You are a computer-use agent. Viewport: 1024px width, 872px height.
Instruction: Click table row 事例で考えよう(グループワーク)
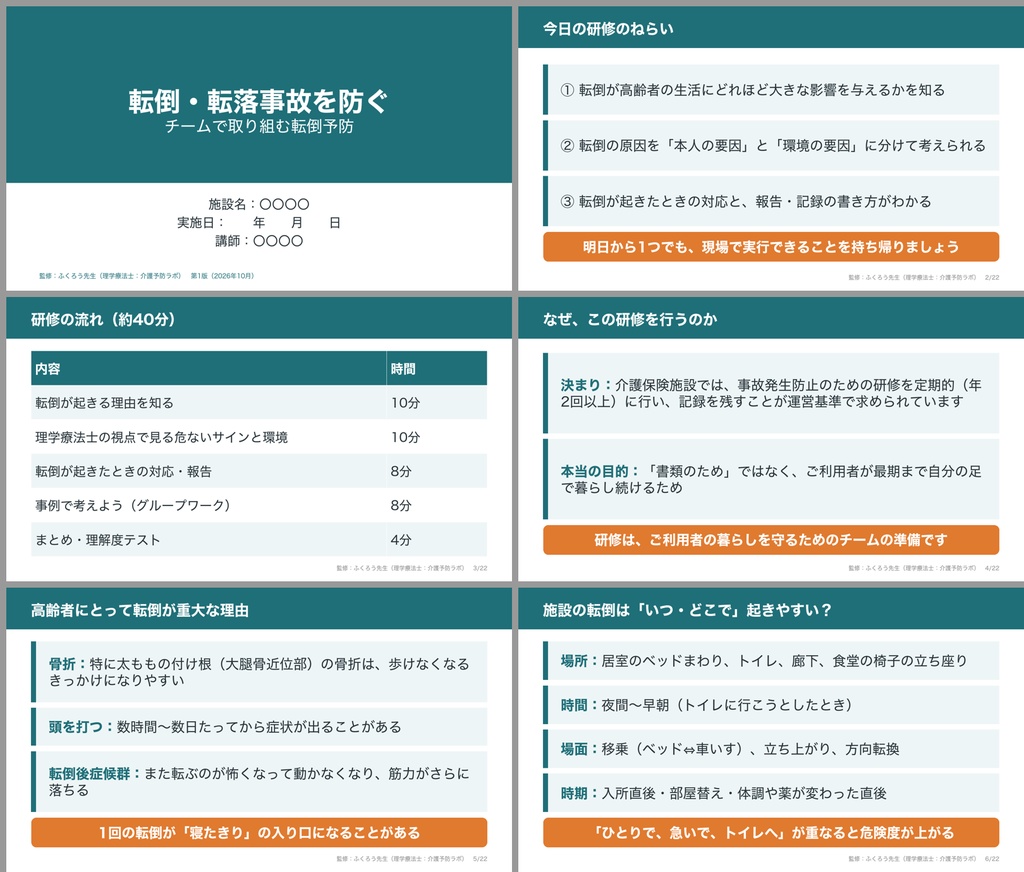point(259,505)
